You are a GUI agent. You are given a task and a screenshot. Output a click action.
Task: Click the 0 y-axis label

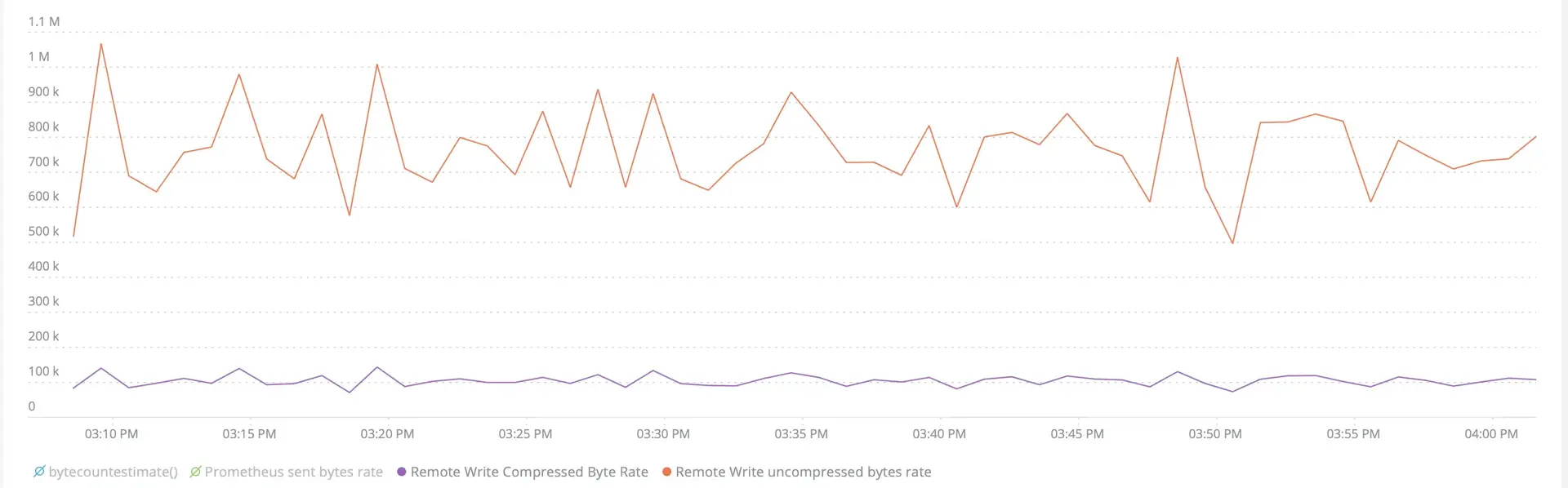pyautogui.click(x=32, y=406)
